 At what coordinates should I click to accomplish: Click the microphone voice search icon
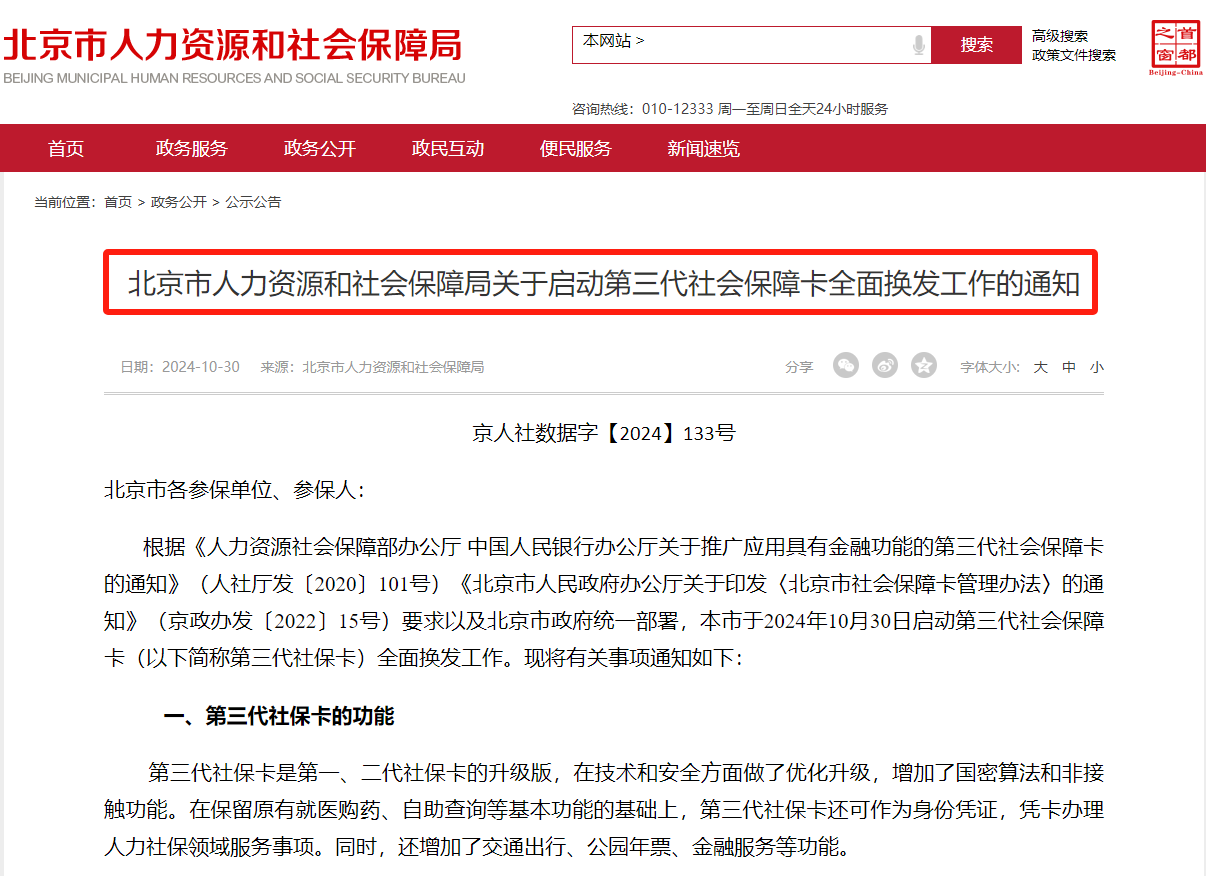(918, 45)
